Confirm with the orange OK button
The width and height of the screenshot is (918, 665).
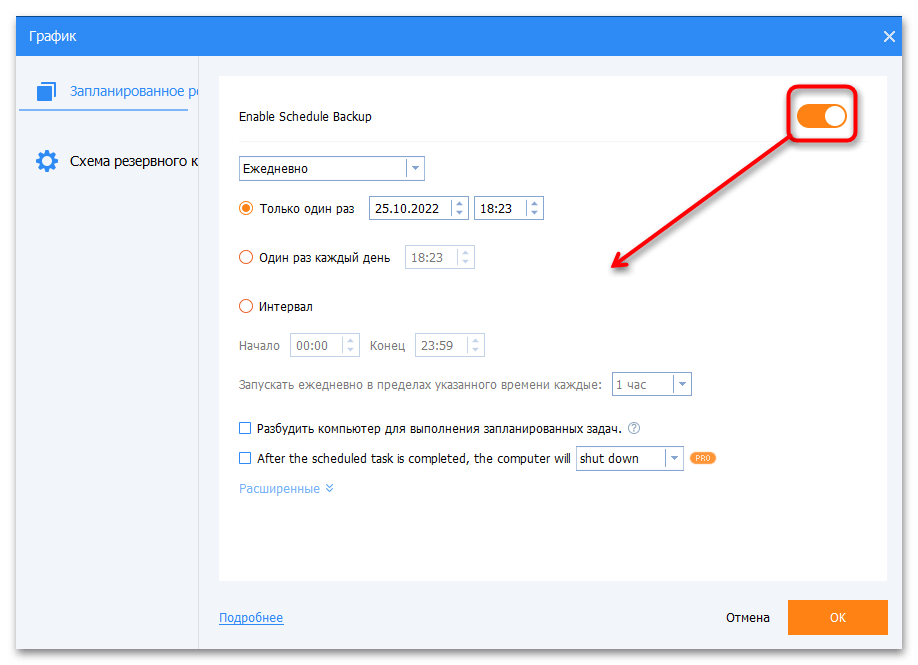pos(838,618)
